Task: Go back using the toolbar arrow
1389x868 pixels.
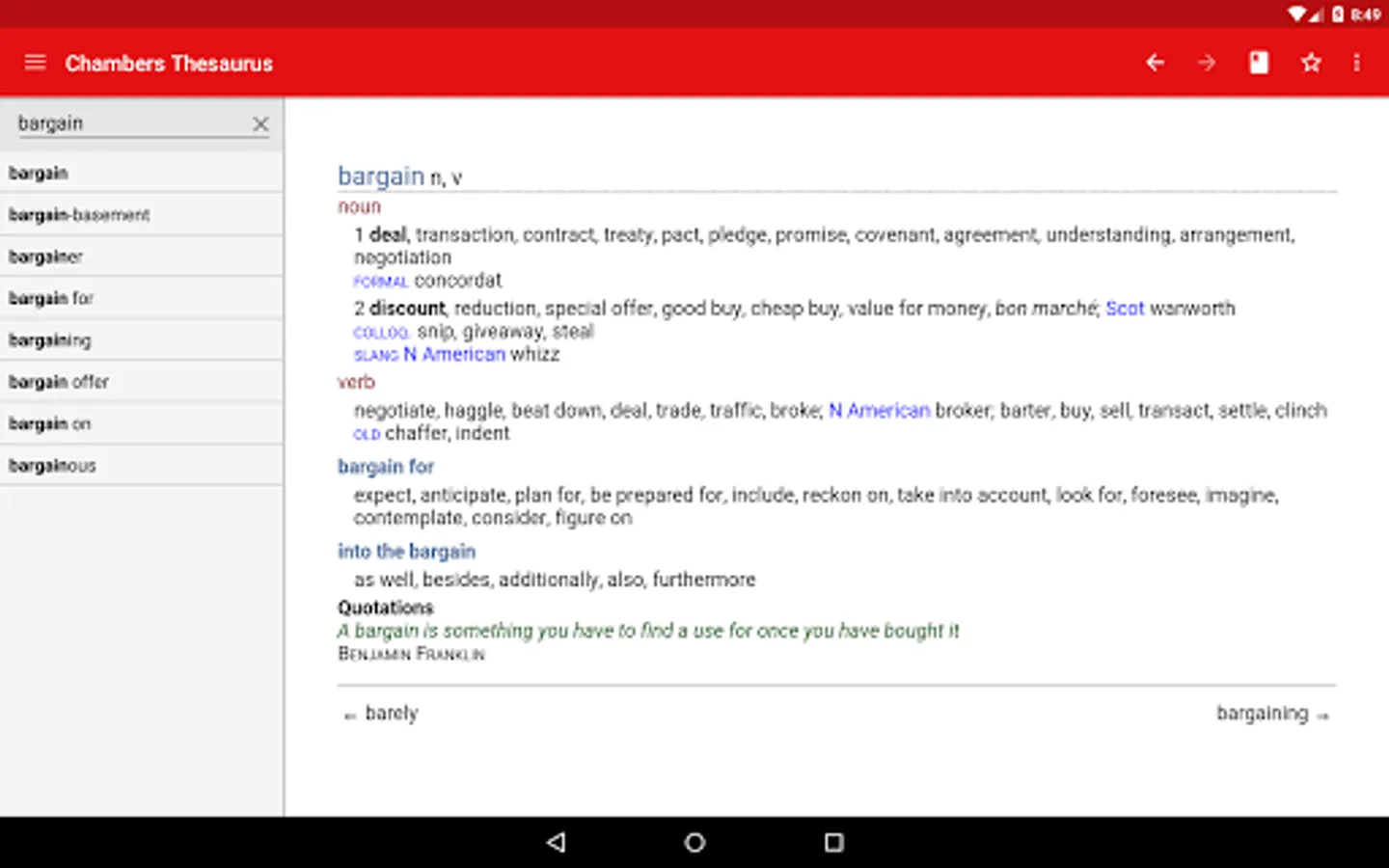Action: (x=1155, y=63)
